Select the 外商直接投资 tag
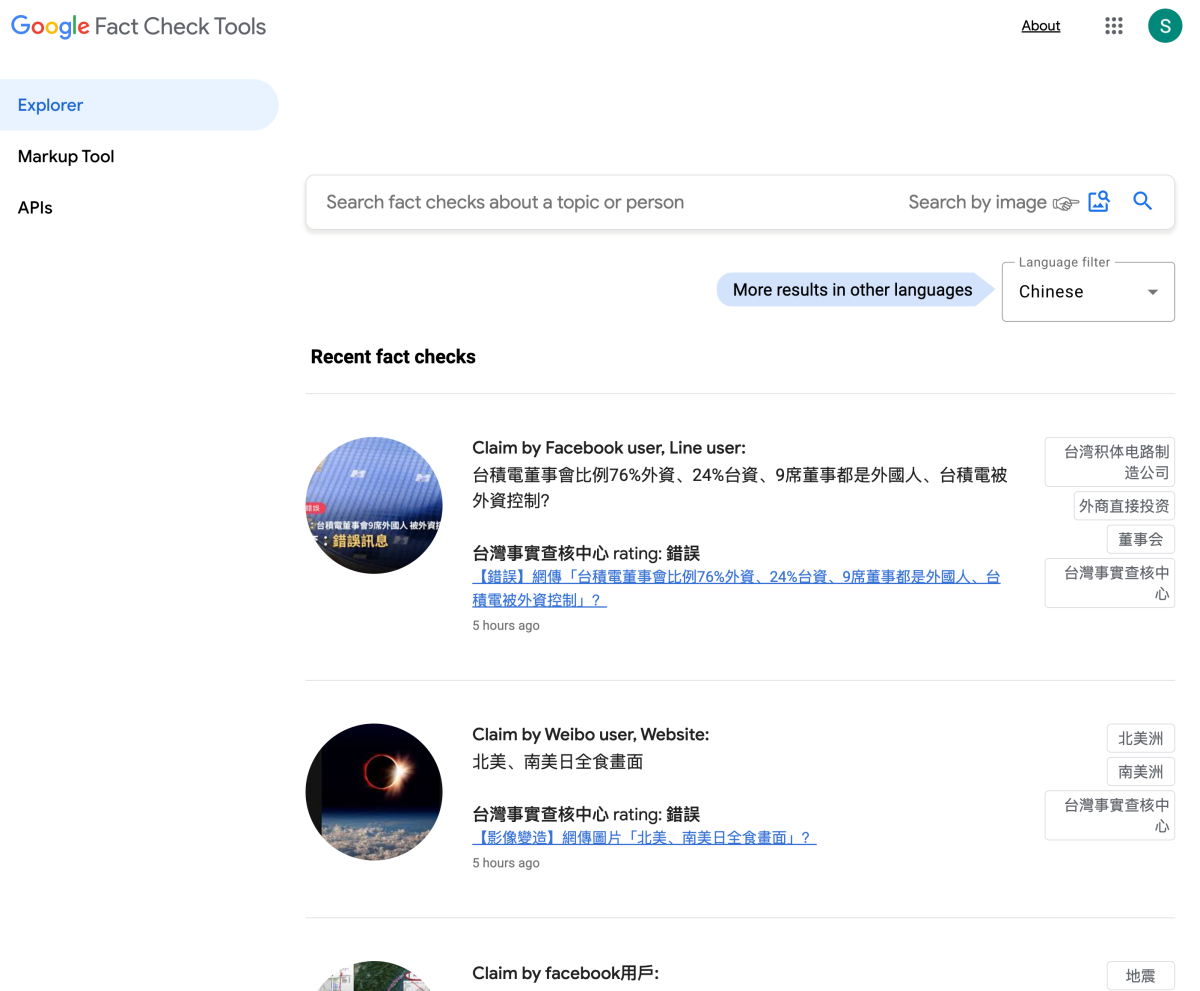 pyautogui.click(x=1124, y=506)
